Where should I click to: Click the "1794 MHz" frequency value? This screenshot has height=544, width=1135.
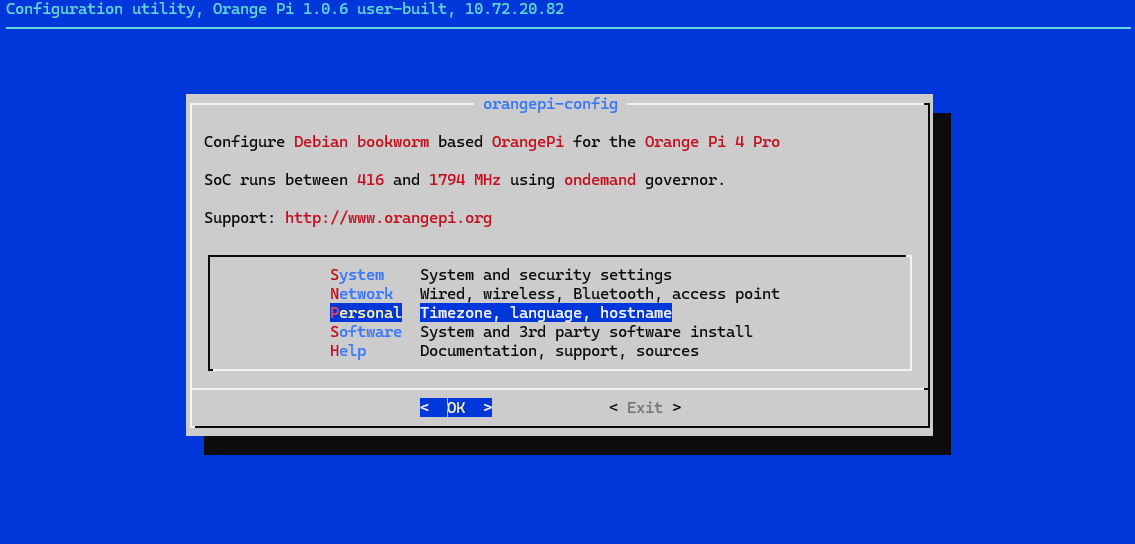coord(465,179)
